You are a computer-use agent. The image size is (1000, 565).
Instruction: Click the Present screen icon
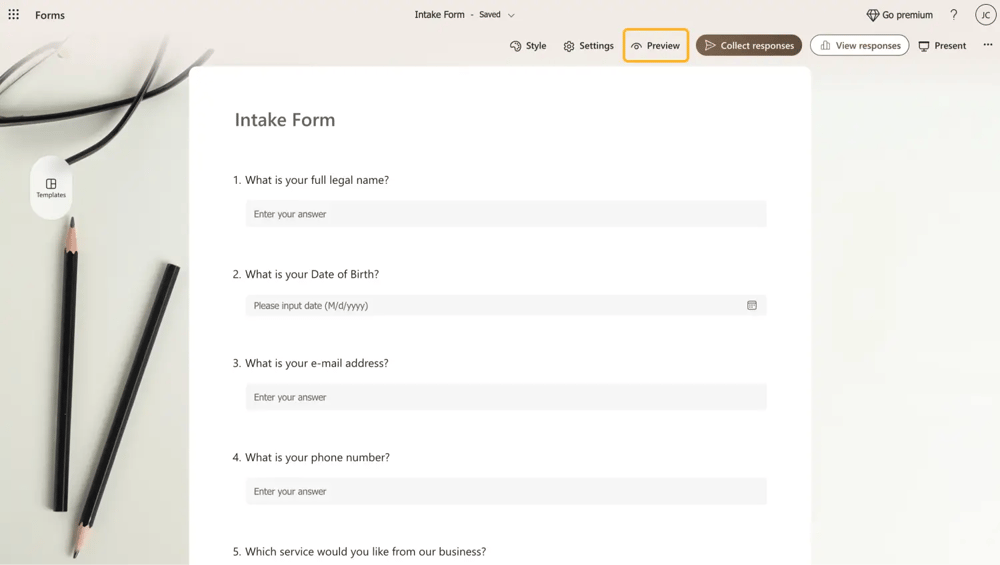tap(942, 46)
